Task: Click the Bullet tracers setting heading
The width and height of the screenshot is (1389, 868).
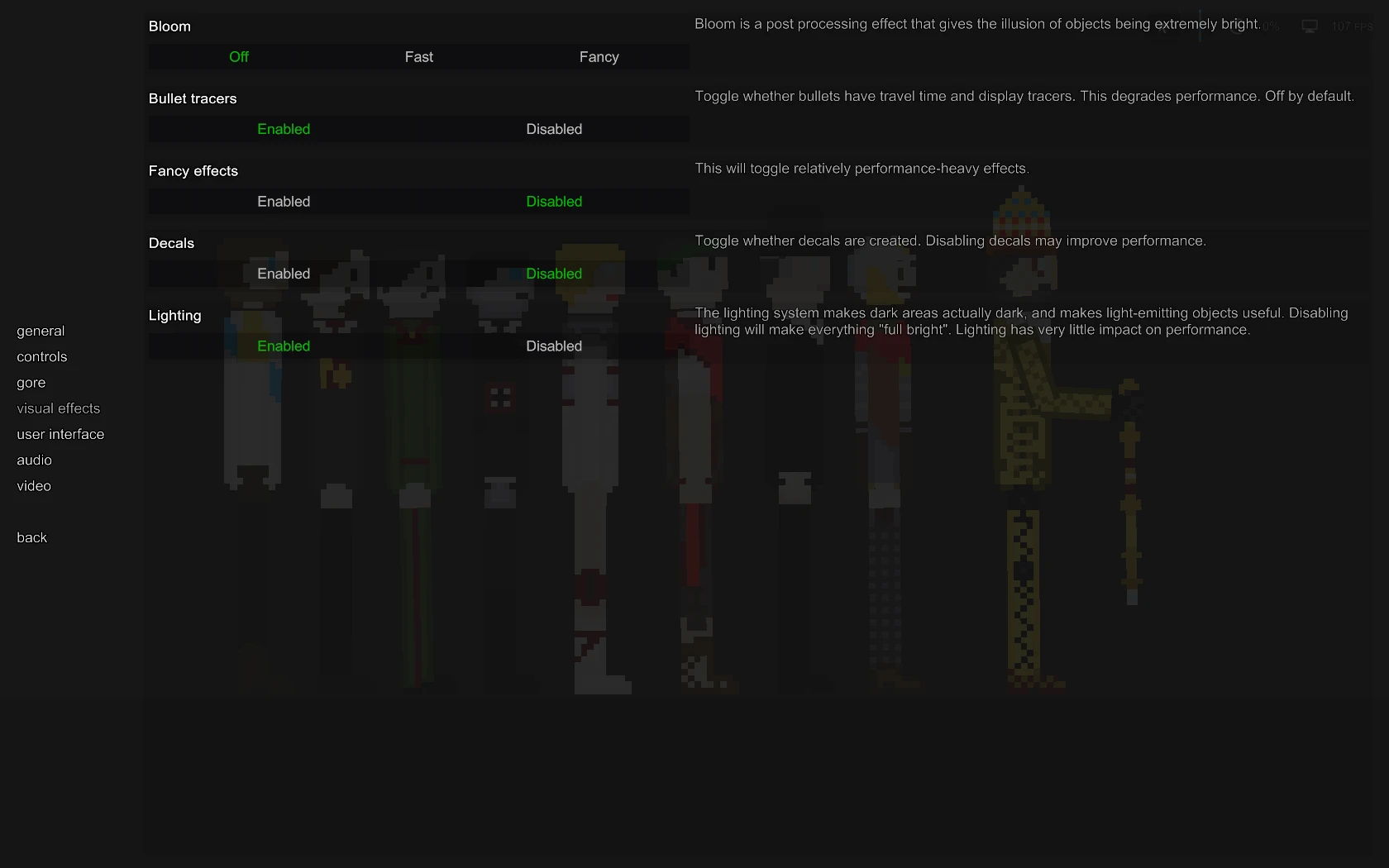Action: (x=193, y=98)
